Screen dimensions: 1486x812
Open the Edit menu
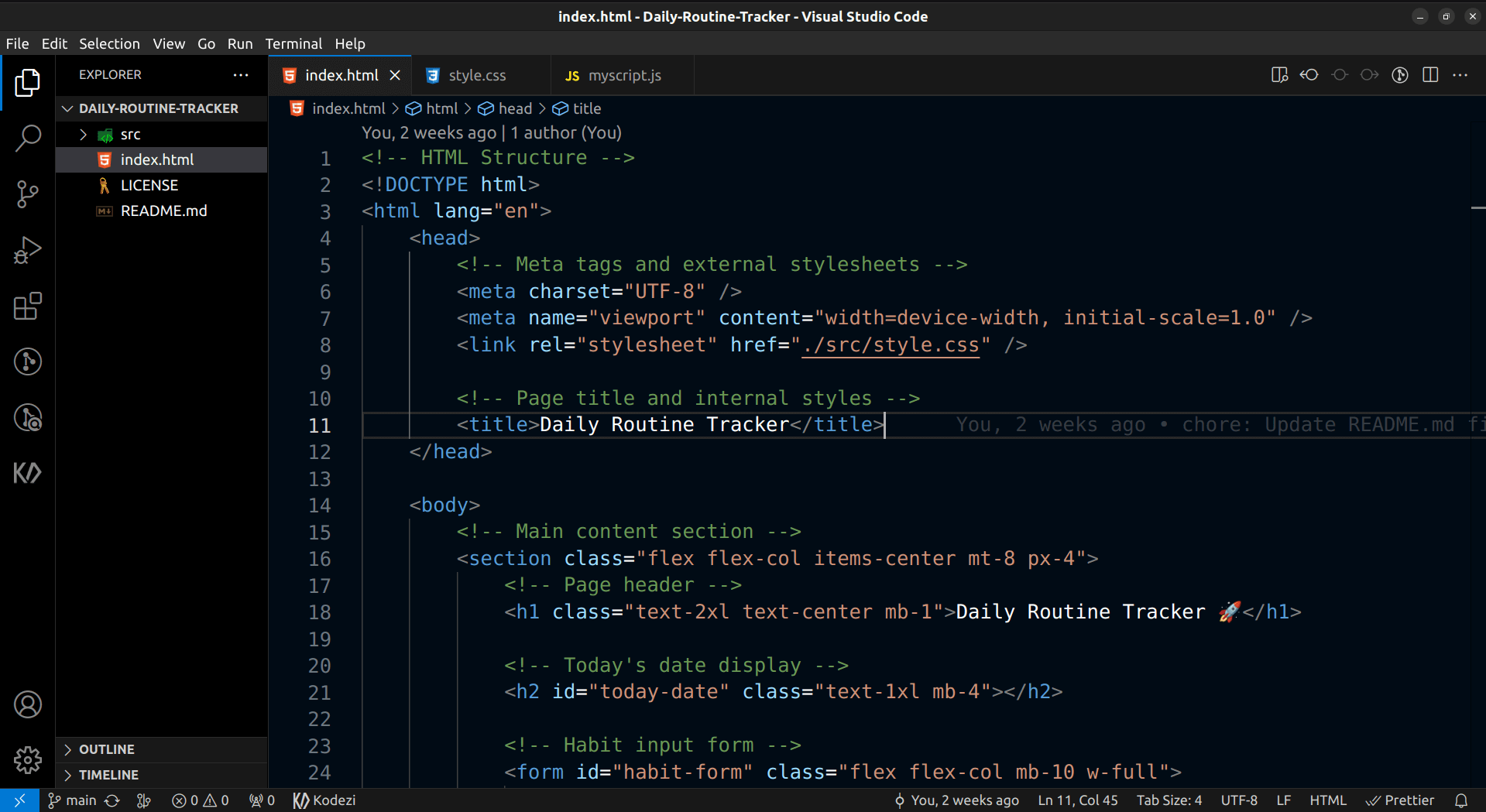click(x=54, y=43)
